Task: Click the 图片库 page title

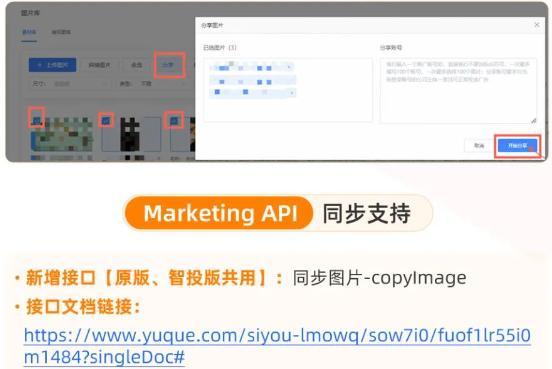Action: click(31, 13)
